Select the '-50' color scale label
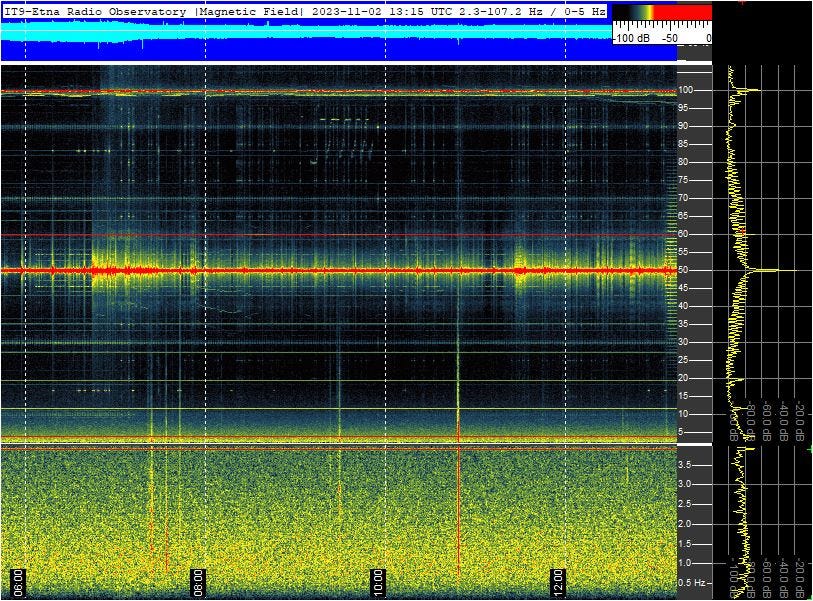Image resolution: width=813 pixels, height=601 pixels. pos(669,38)
